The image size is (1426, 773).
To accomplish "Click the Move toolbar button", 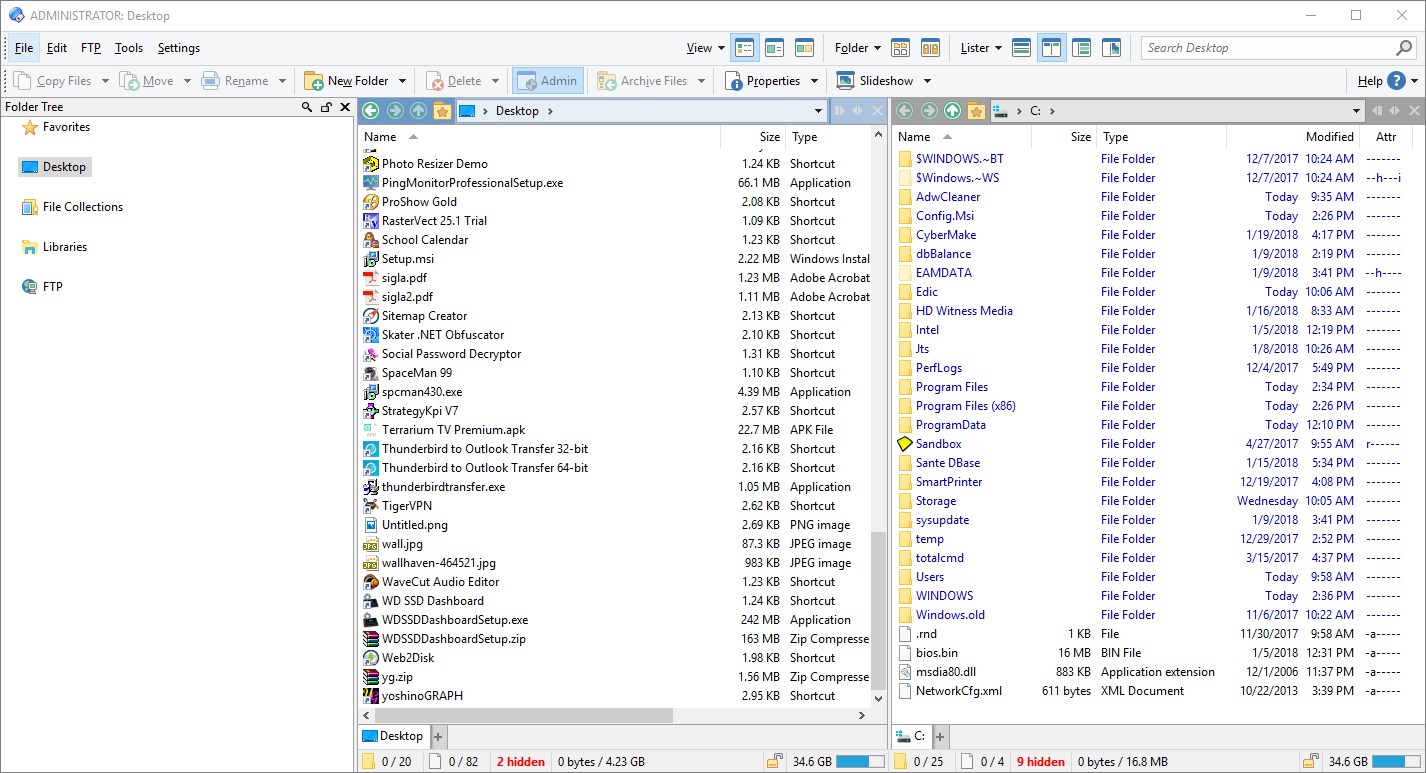I will (x=146, y=81).
